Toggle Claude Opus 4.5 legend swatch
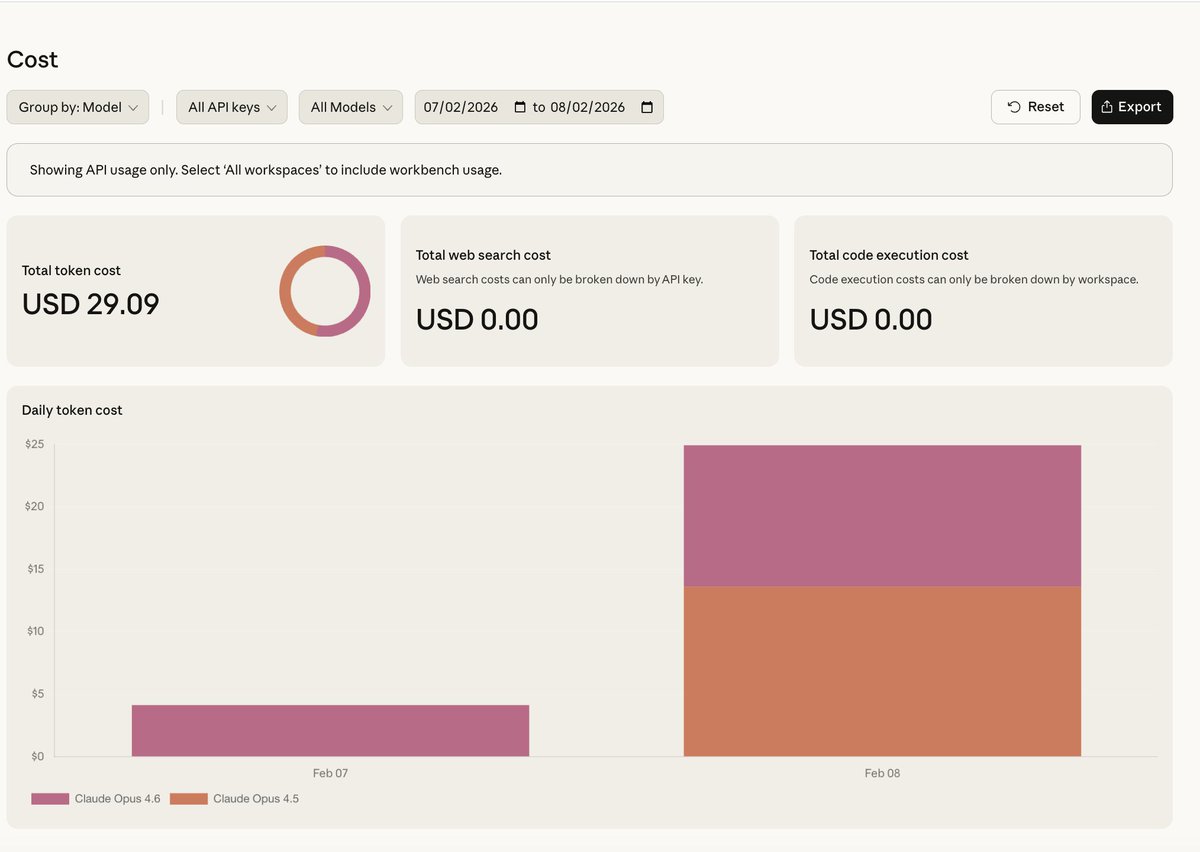Viewport: 1200px width, 852px height. (x=189, y=799)
